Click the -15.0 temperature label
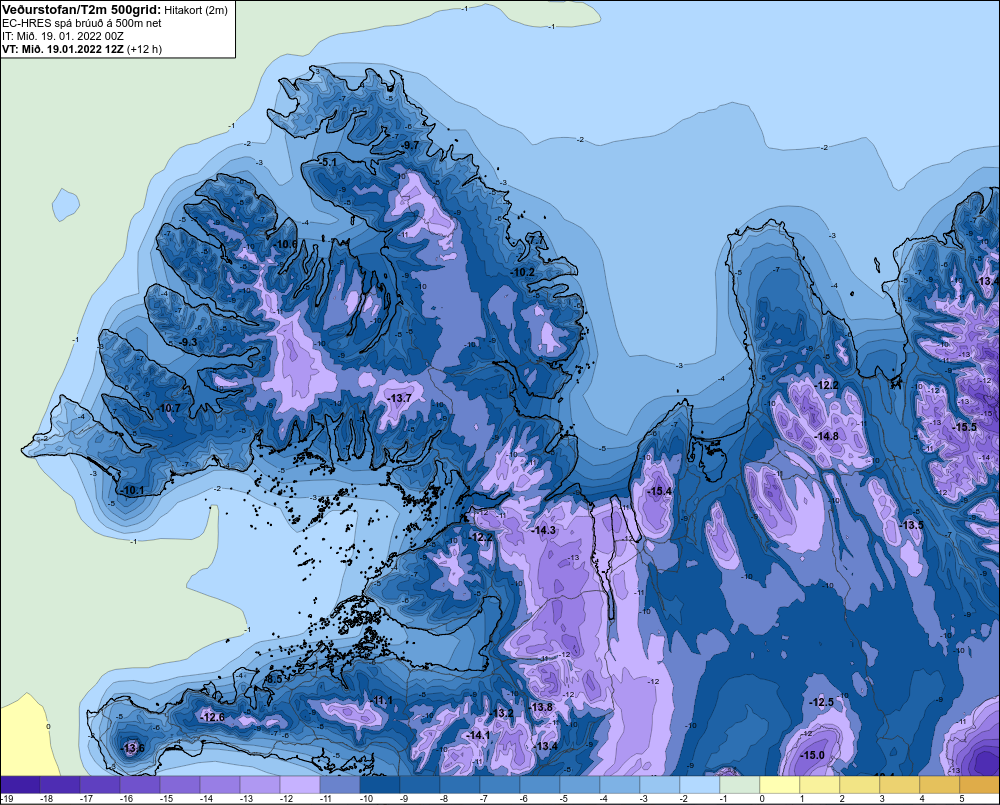The height and width of the screenshot is (805, 1000). [x=812, y=755]
